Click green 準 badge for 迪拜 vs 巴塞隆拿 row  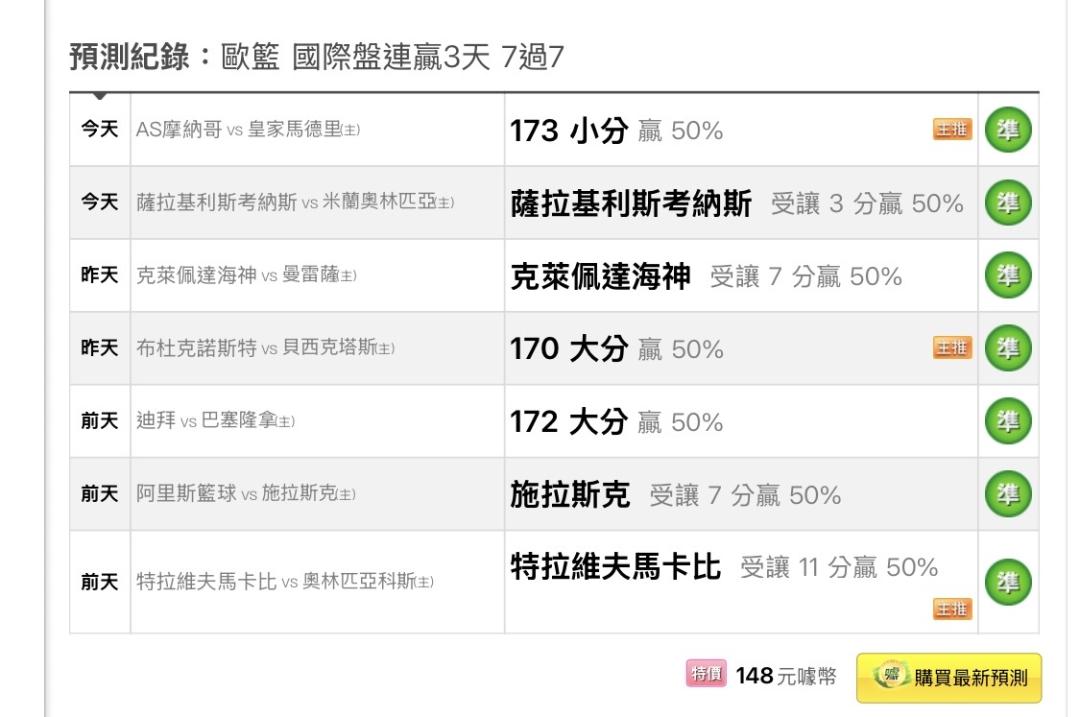point(1008,422)
